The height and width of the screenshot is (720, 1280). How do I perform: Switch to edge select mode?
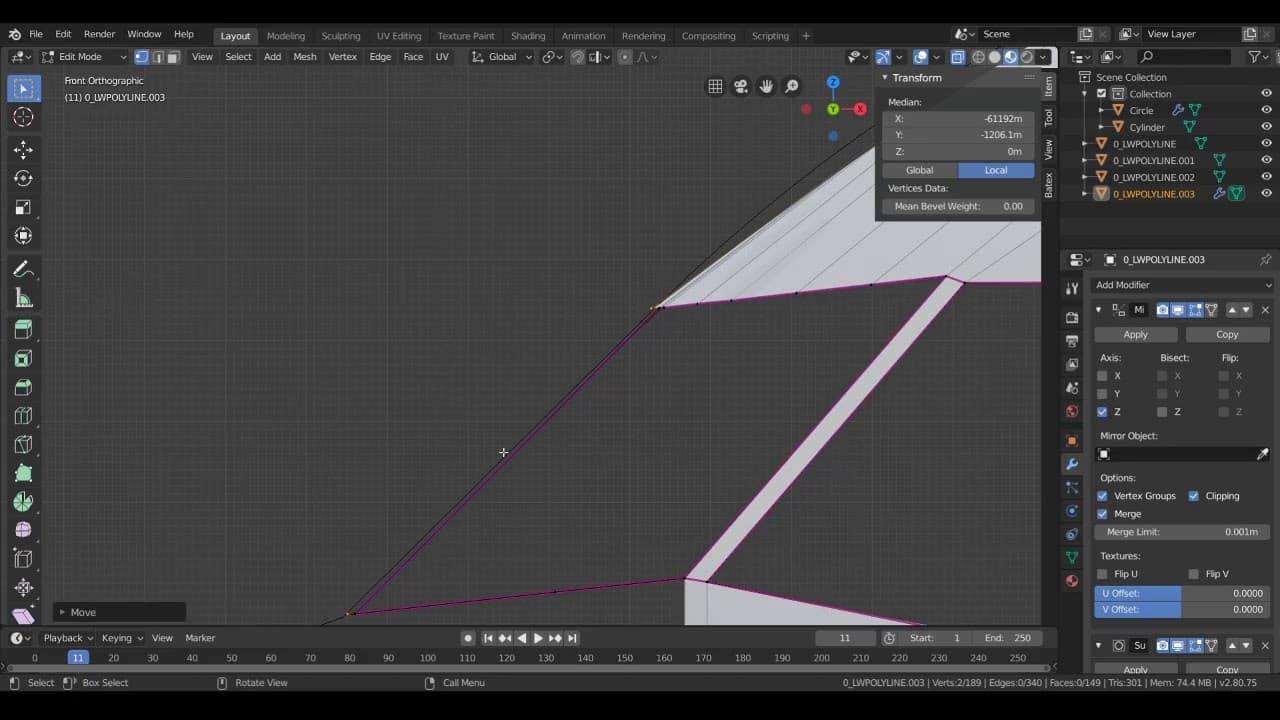tap(157, 57)
